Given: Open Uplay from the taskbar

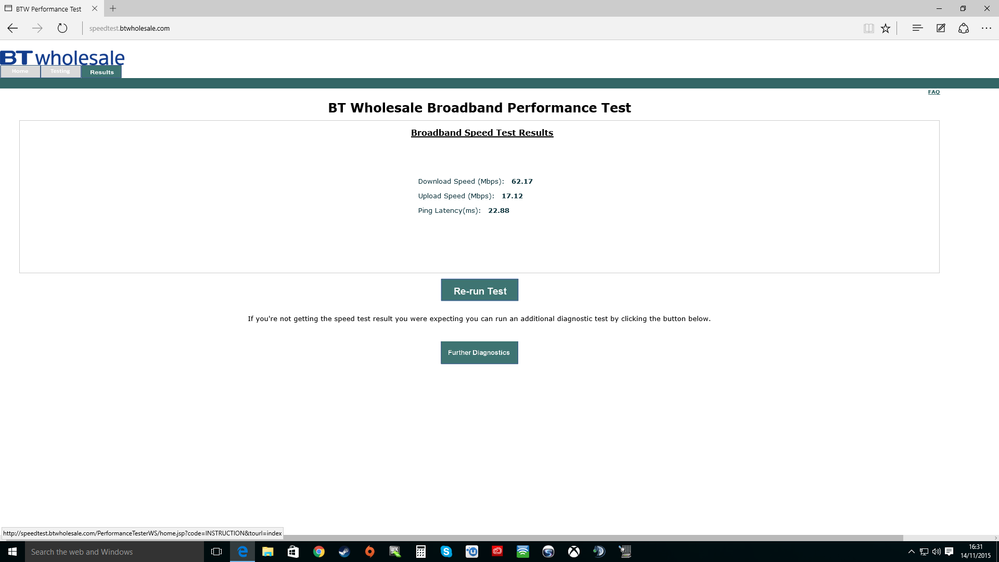Looking at the screenshot, I should pyautogui.click(x=471, y=552).
